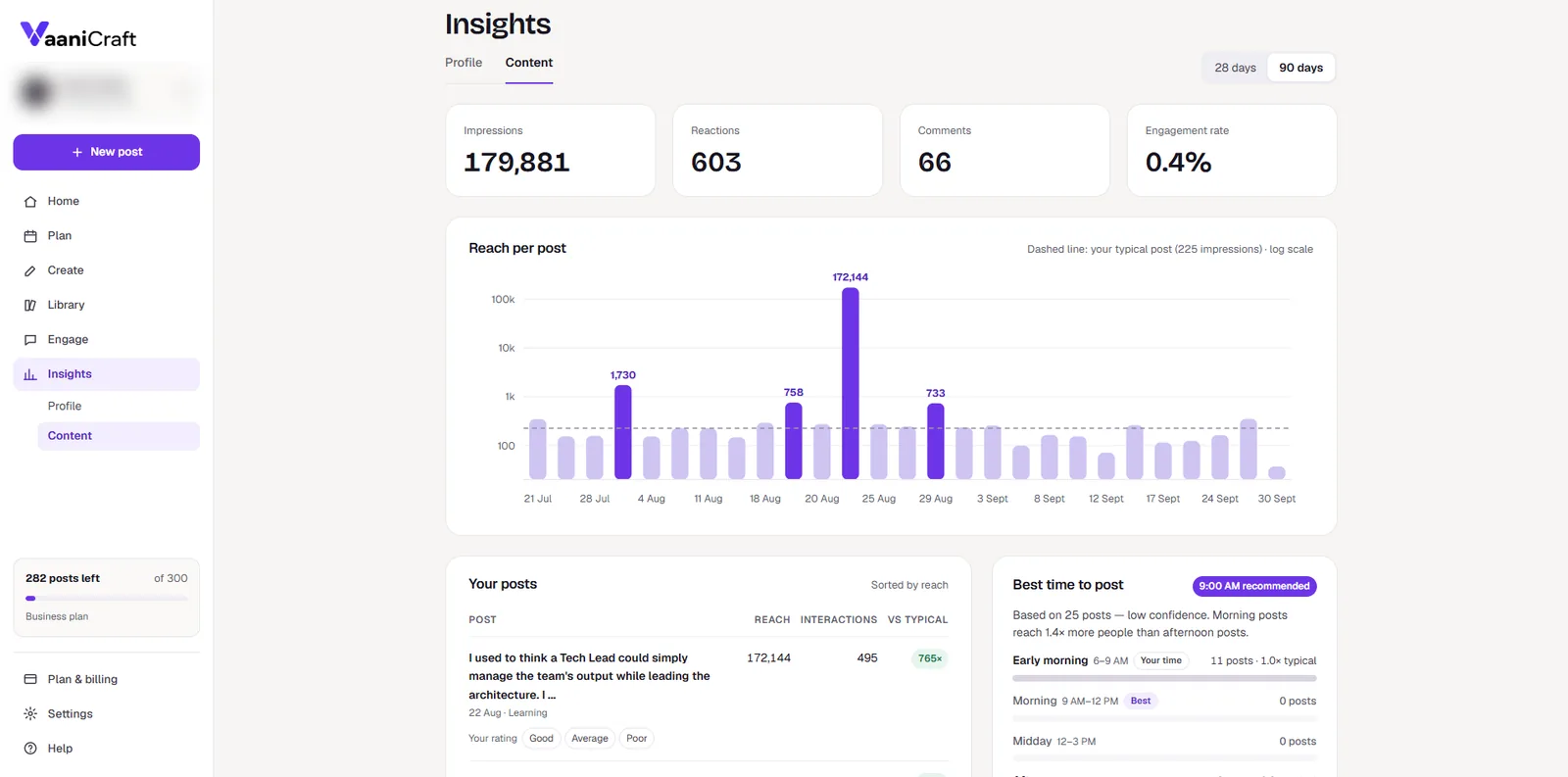1568x777 pixels.
Task: Click the Settings gear icon
Action: click(30, 714)
